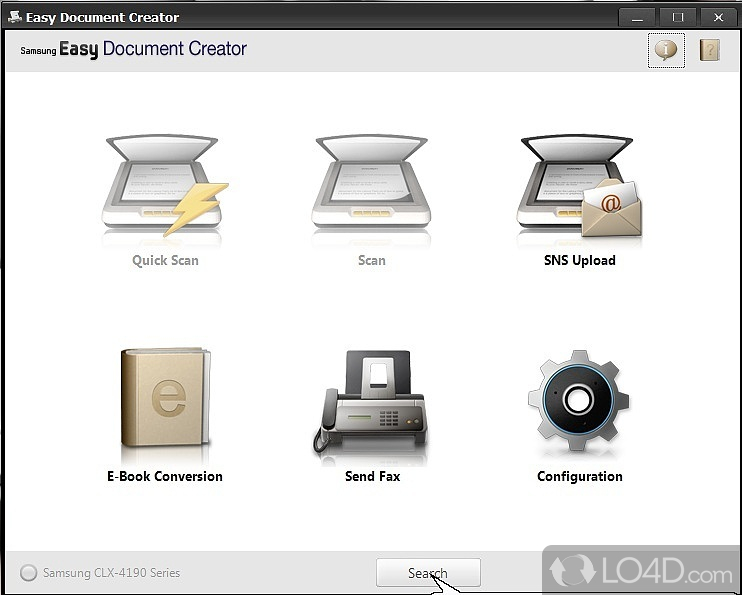Screen dimensions: 742x595
Task: Open the Configuration gear icon
Action: 578,400
